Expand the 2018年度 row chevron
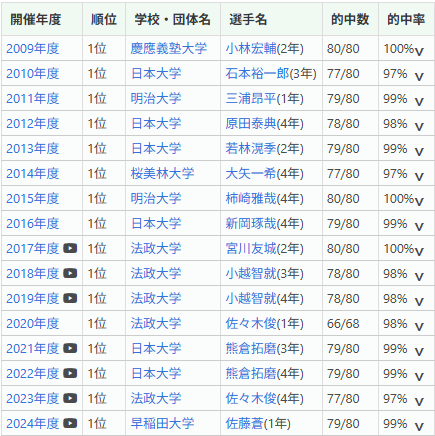435x436 pixels. (x=419, y=277)
